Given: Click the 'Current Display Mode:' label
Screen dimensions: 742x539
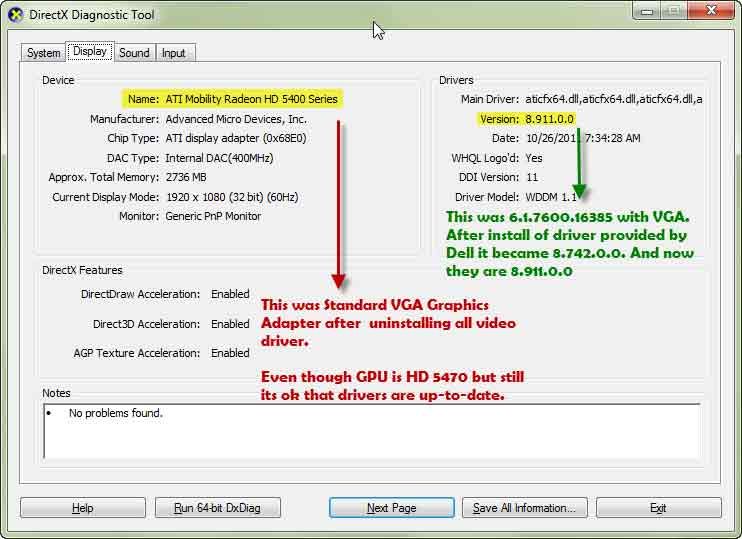Looking at the screenshot, I should 106,197.
